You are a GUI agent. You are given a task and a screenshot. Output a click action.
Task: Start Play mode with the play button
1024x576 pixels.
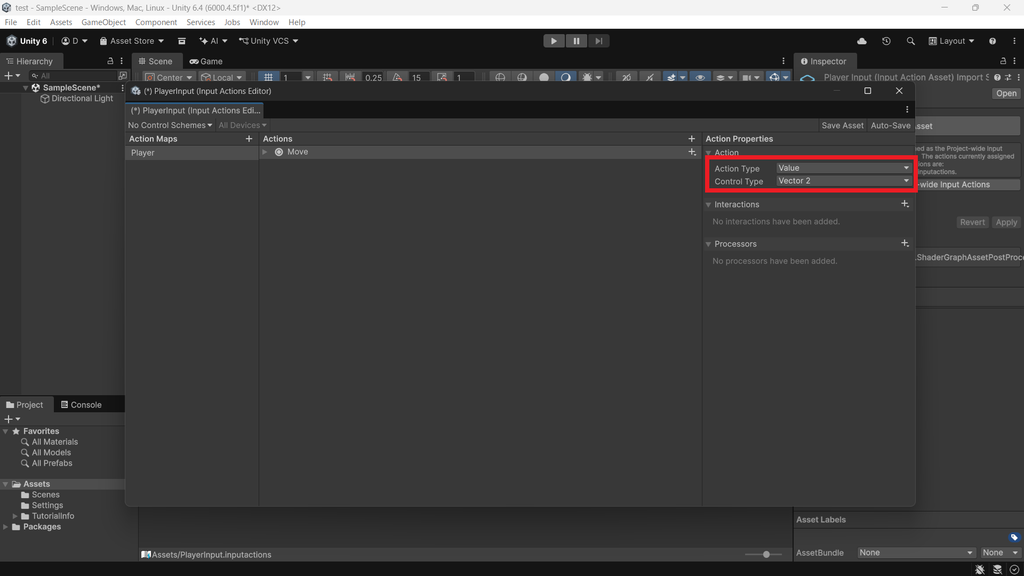point(554,41)
